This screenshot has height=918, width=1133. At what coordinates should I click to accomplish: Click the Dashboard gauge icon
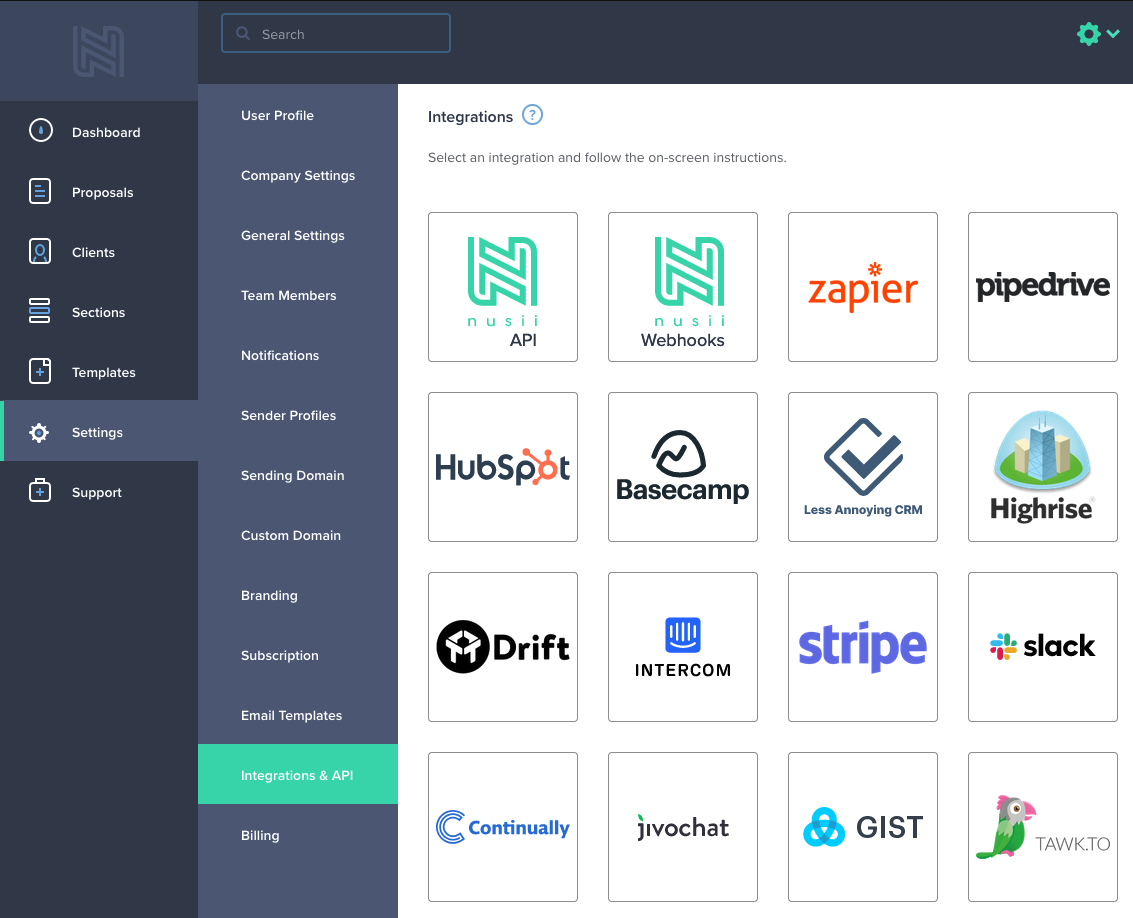click(x=40, y=131)
